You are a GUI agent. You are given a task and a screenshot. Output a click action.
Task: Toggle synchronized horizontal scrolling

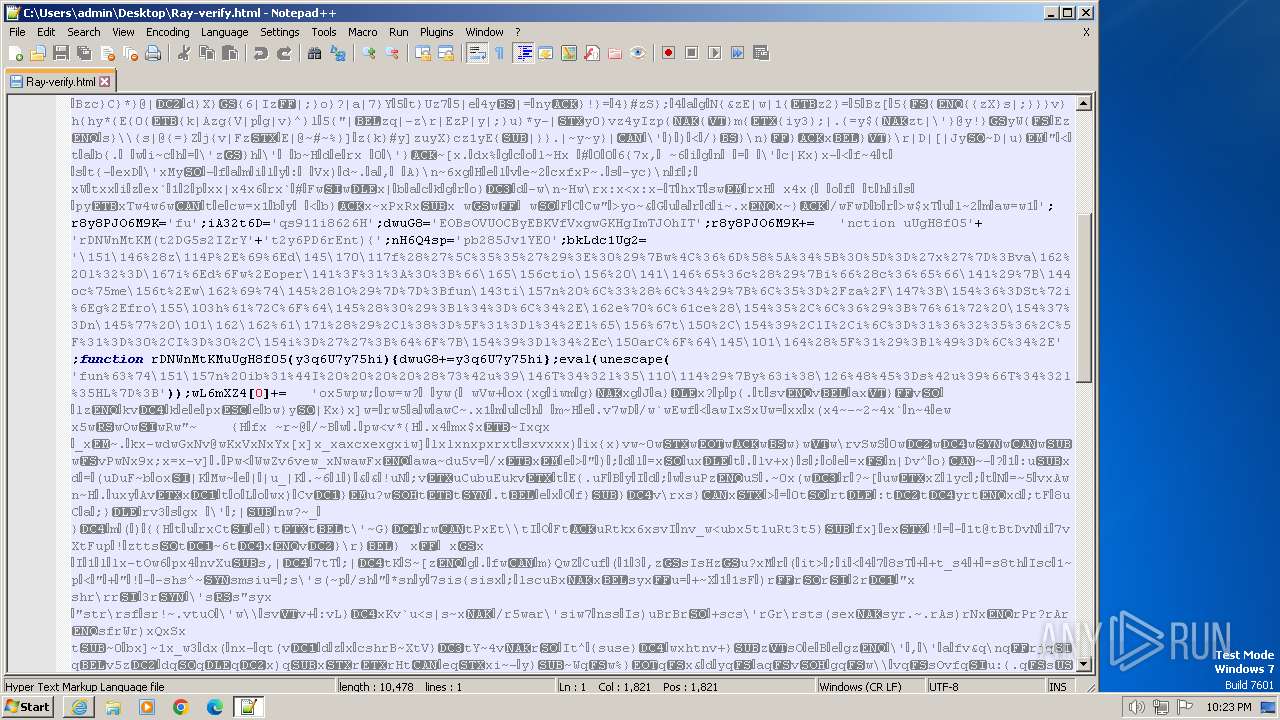point(446,53)
